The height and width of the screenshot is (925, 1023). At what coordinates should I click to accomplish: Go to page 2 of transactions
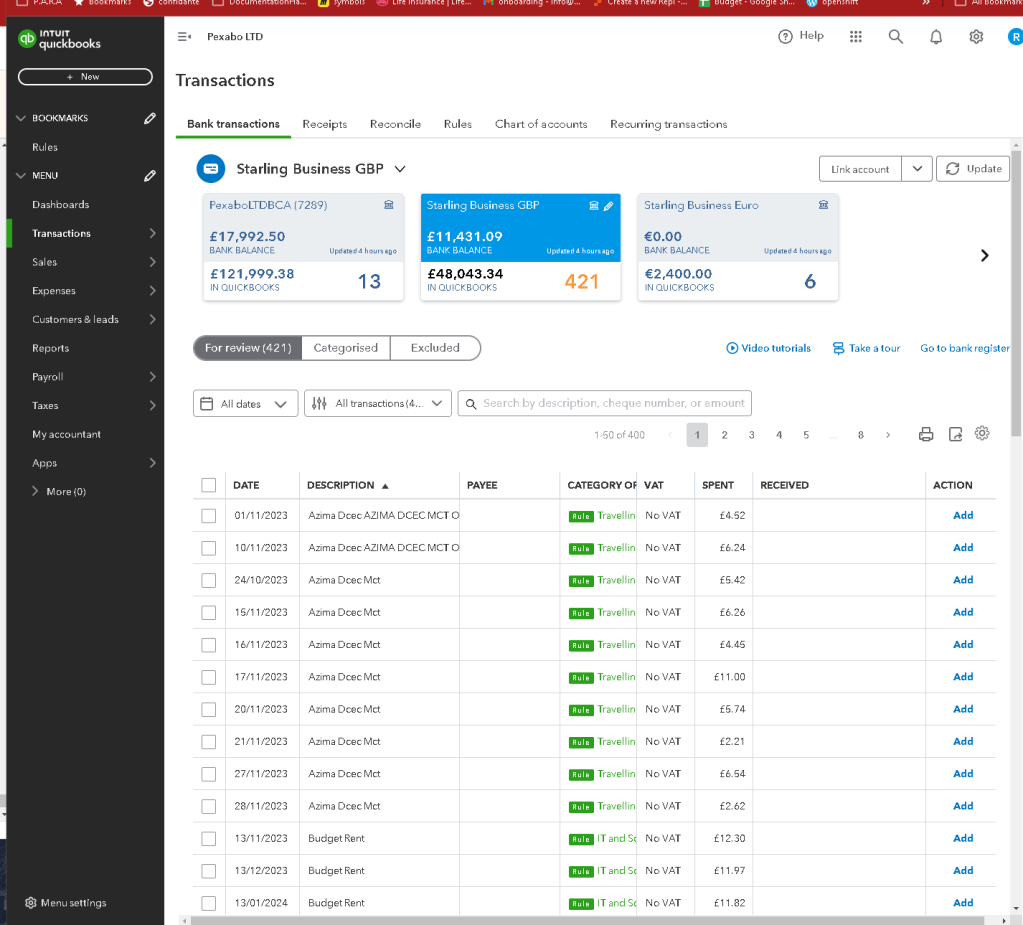pos(724,435)
